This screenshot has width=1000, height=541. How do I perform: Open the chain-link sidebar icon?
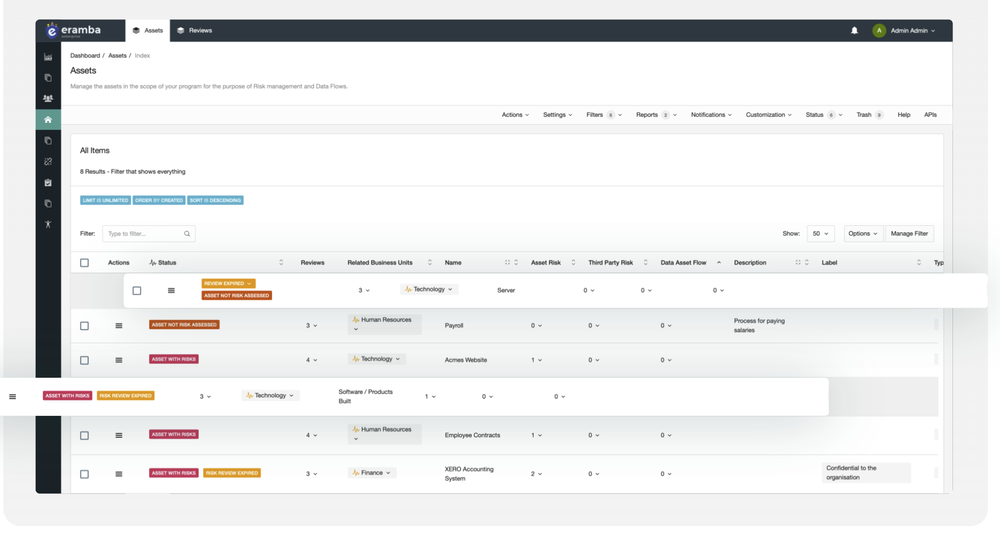48,161
